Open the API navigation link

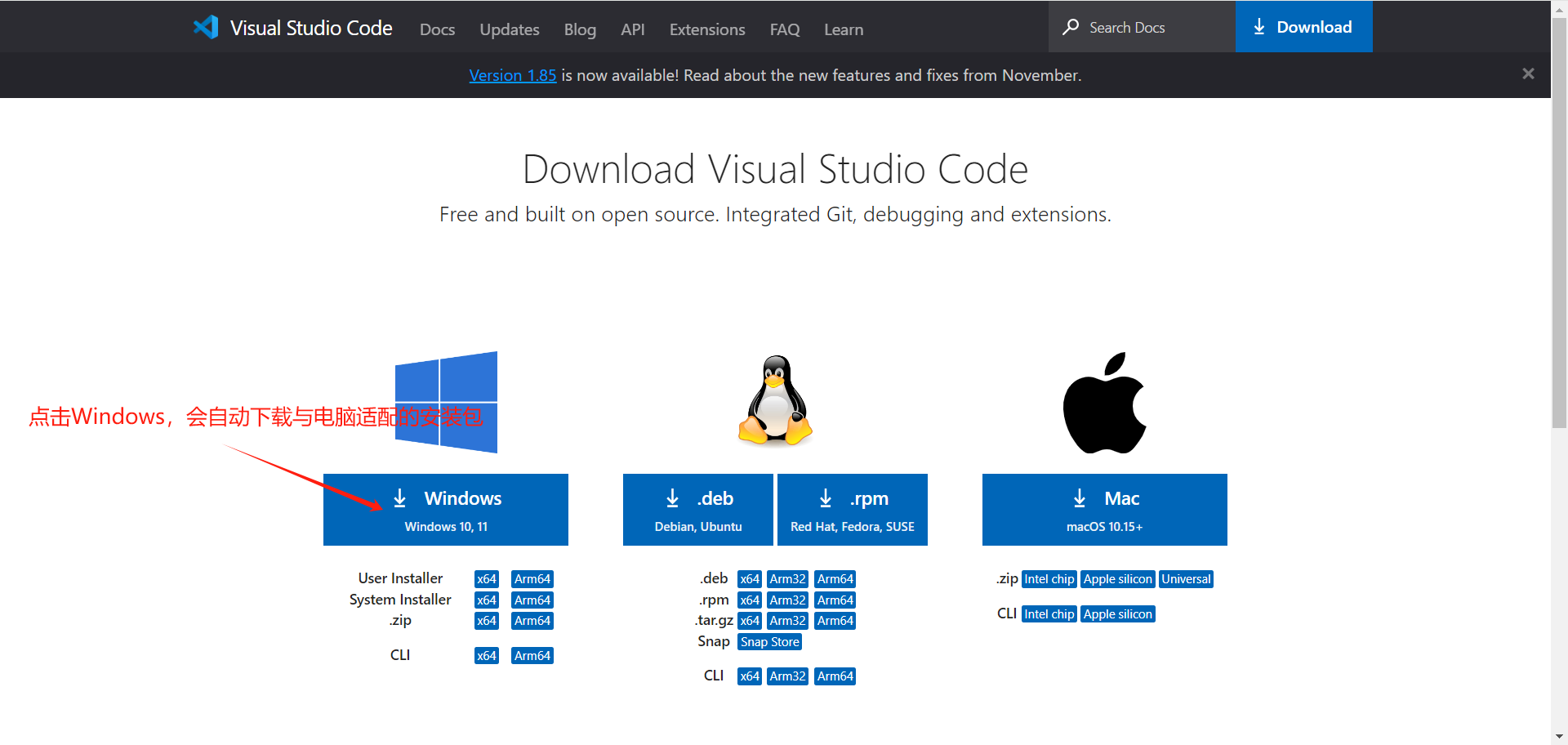point(632,29)
